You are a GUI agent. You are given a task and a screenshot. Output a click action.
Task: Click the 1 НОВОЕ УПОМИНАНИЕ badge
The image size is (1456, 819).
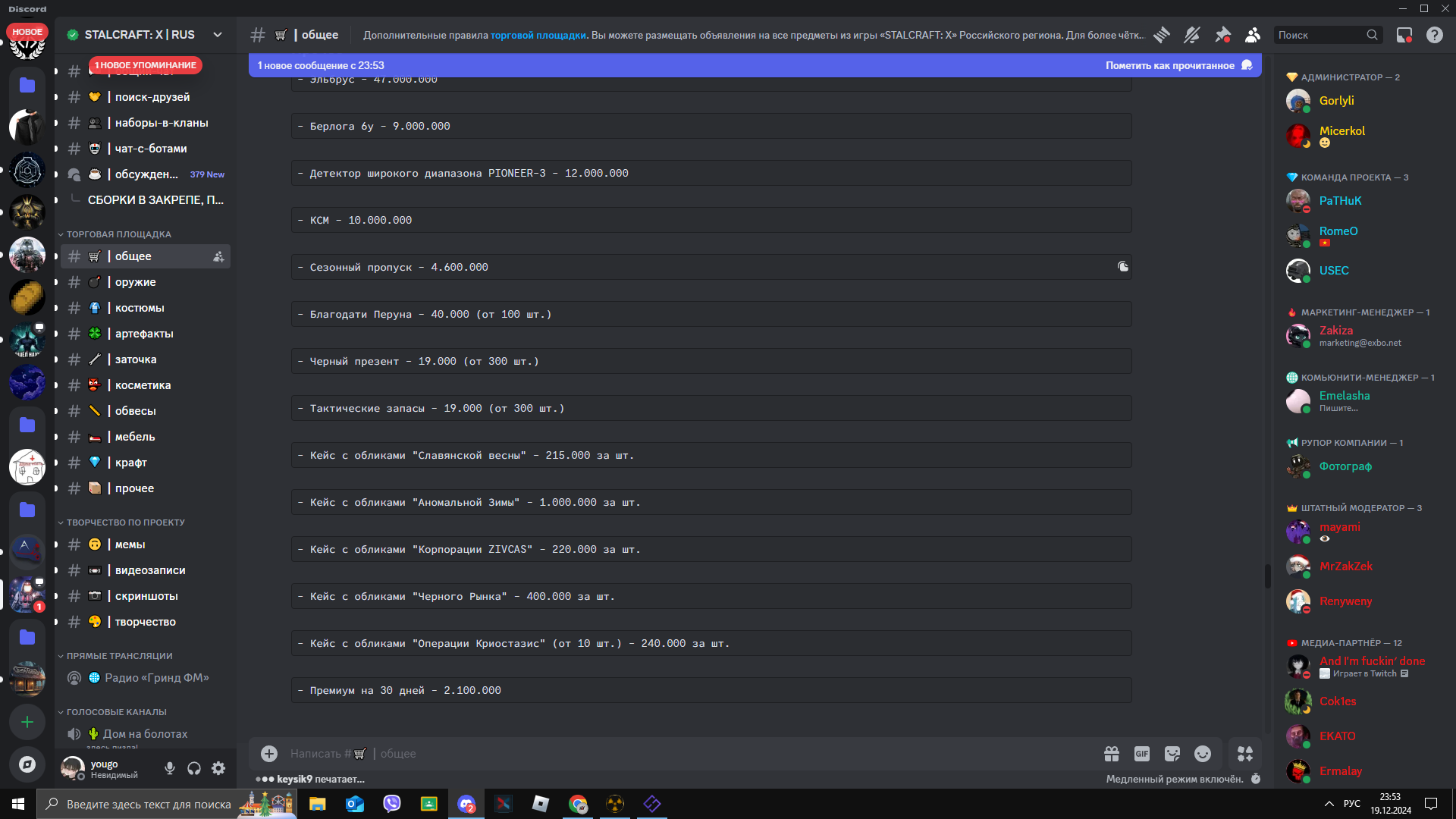[x=146, y=65]
